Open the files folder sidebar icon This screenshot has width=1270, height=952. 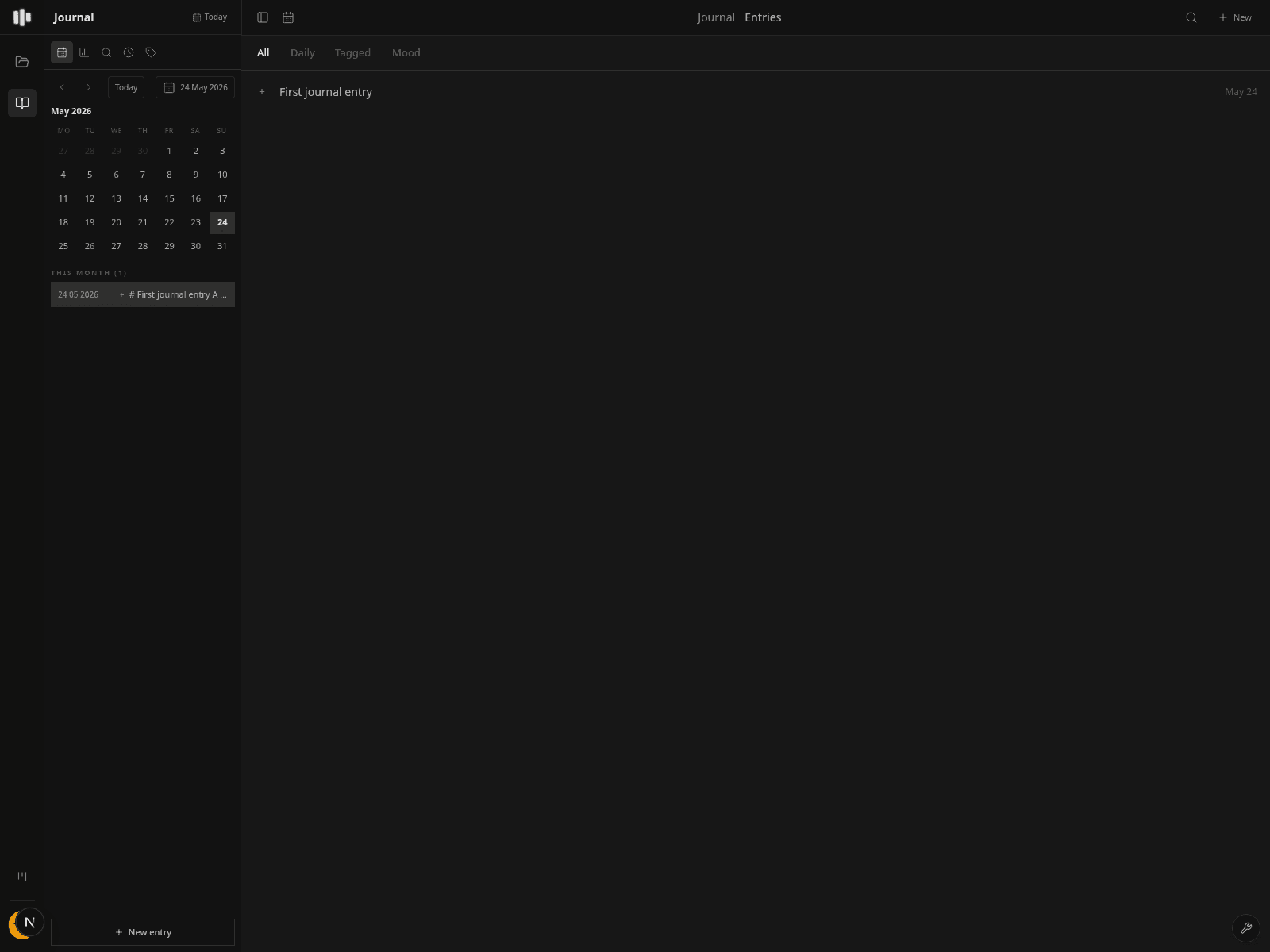click(22, 62)
